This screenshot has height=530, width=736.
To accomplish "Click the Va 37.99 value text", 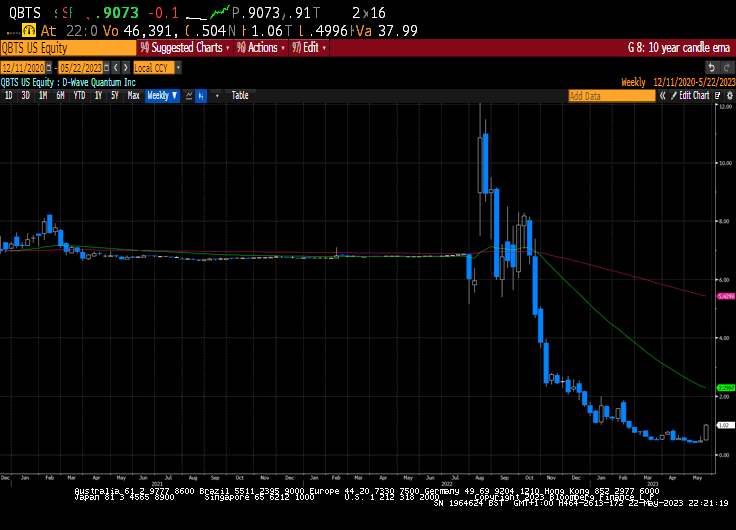I will tap(386, 31).
